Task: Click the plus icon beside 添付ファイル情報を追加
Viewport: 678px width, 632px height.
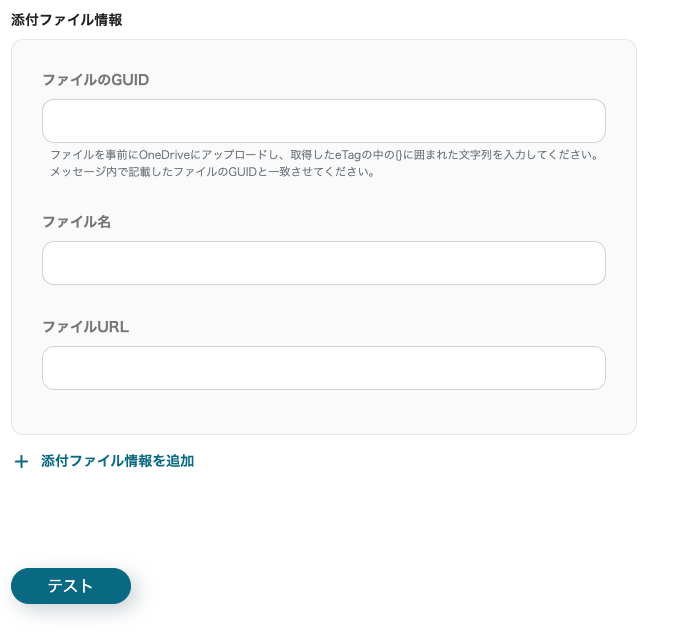Action: (x=22, y=462)
